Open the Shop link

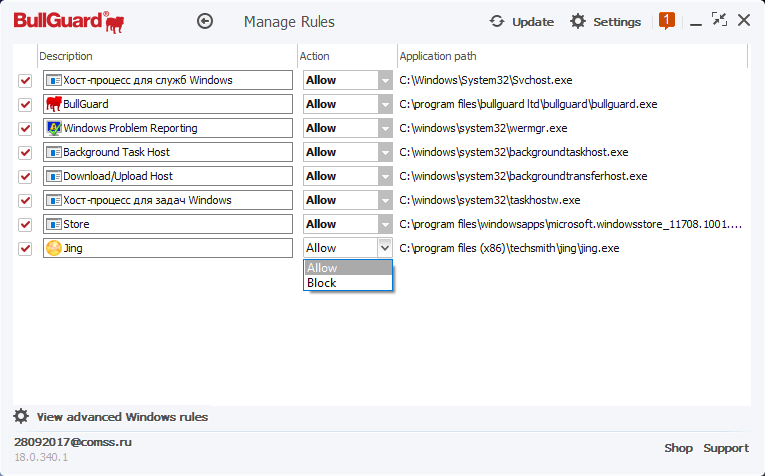tap(678, 448)
